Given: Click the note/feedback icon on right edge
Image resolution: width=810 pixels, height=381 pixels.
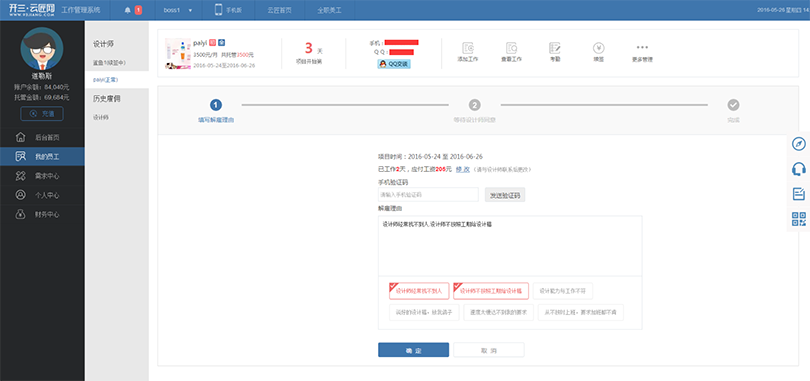Looking at the screenshot, I should coord(799,194).
